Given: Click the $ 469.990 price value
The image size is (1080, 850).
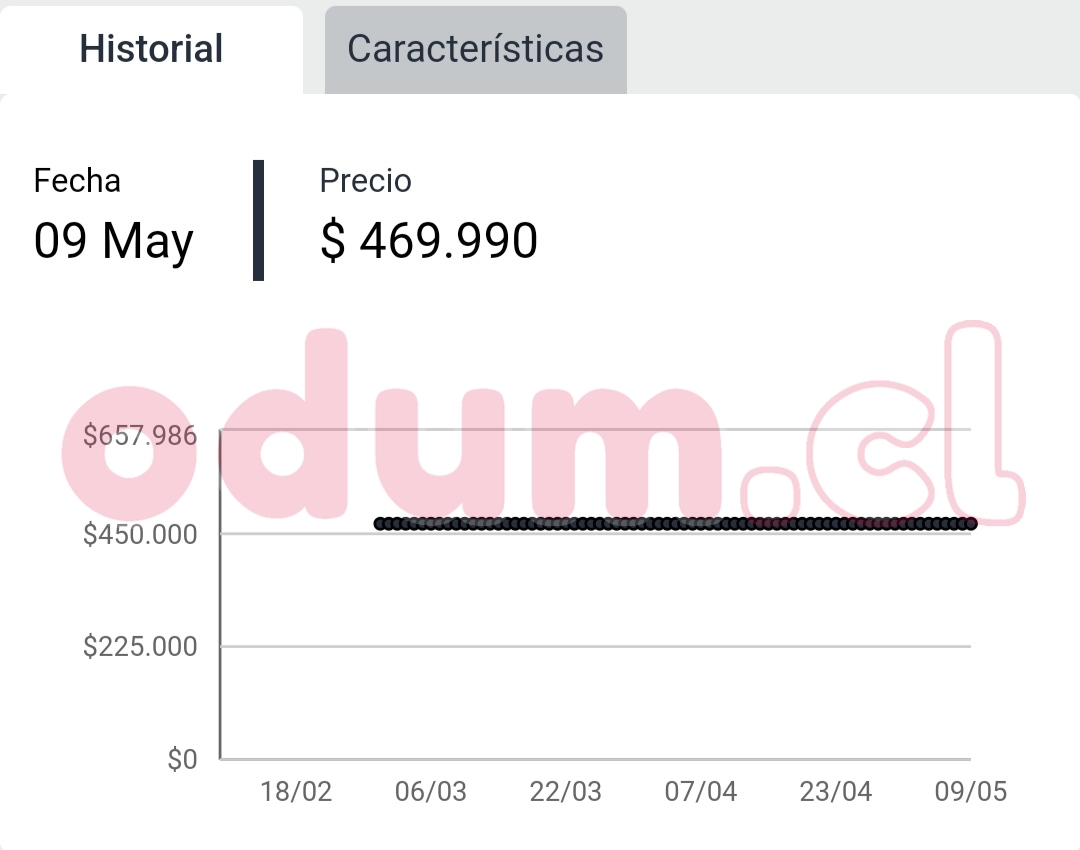Looking at the screenshot, I should click(x=429, y=241).
